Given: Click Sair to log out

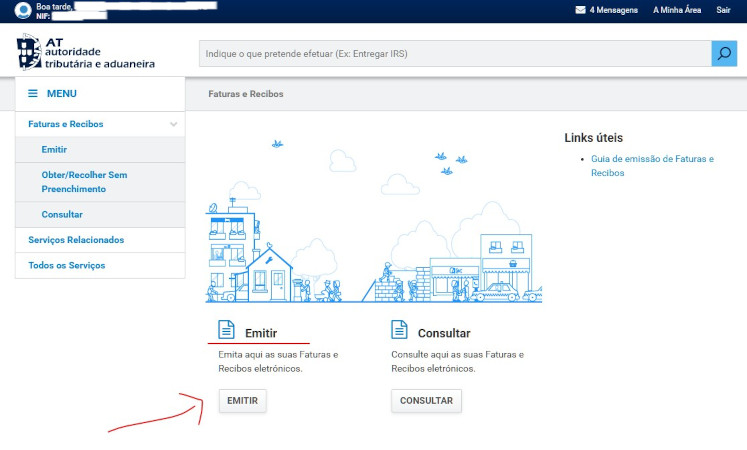Looking at the screenshot, I should (723, 10).
